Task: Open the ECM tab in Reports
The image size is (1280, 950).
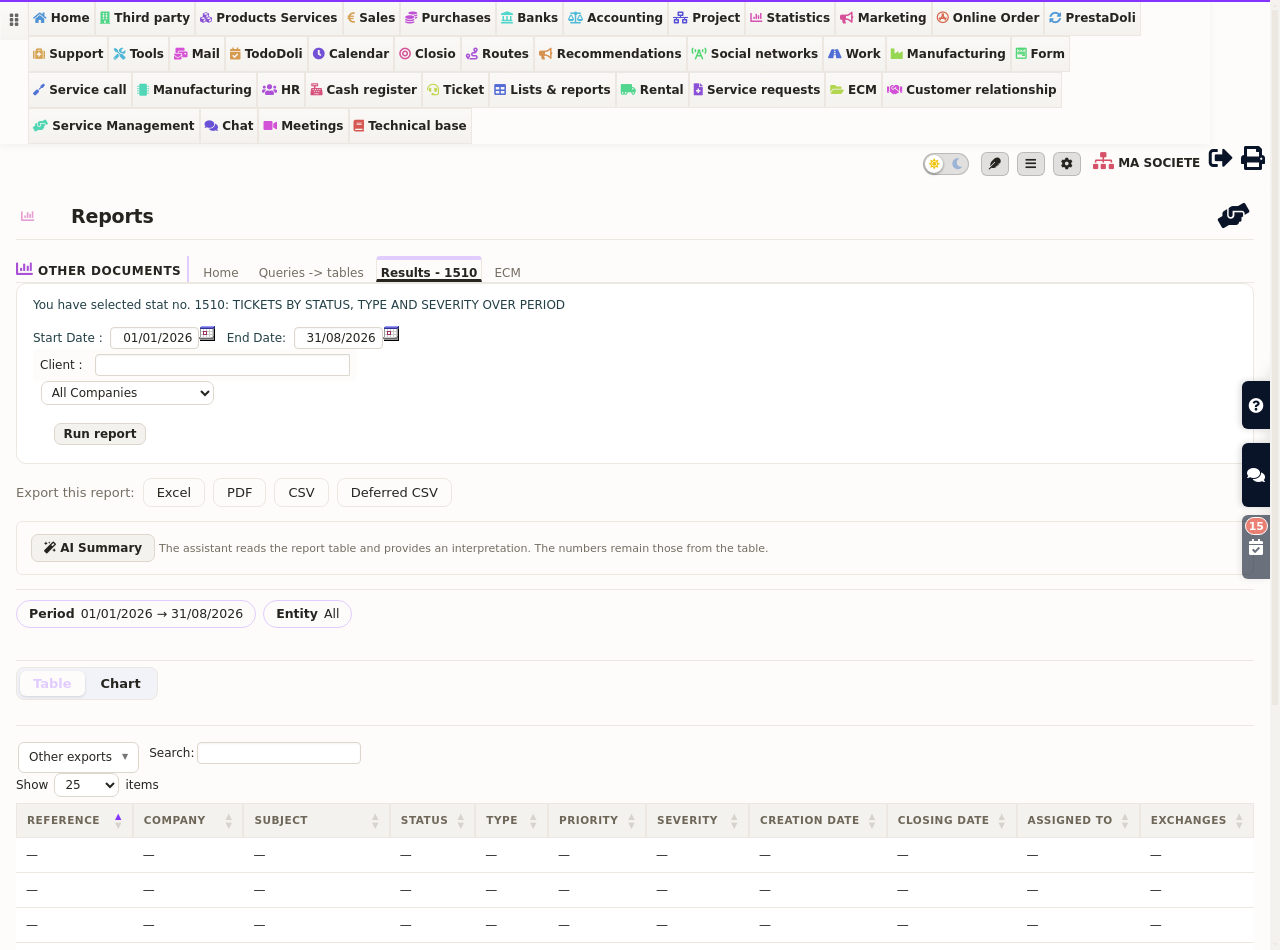Action: 508,272
